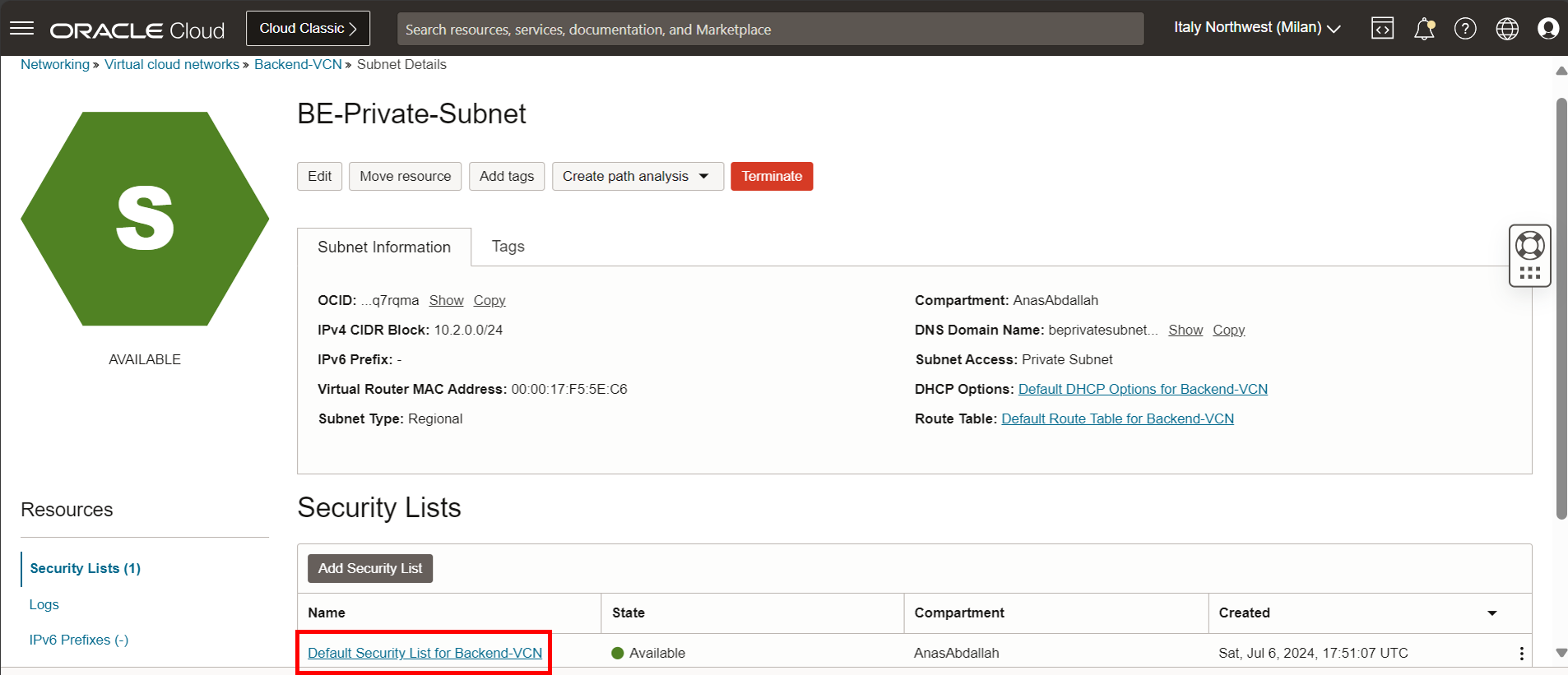The height and width of the screenshot is (675, 1568).
Task: Click the BE-Private-Subnet title
Action: click(x=411, y=113)
